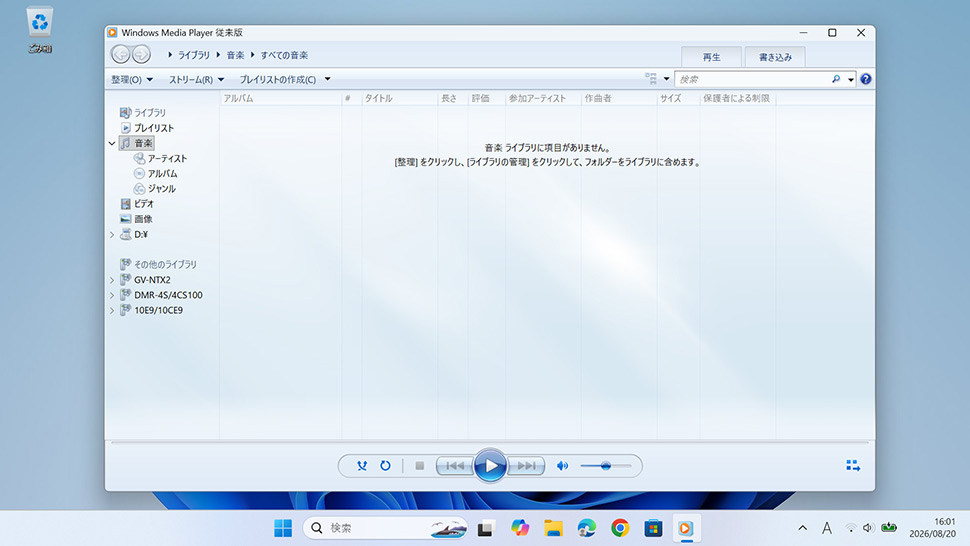970x546 pixels.
Task: Sort by the 作曲者 column header
Action: 619,98
